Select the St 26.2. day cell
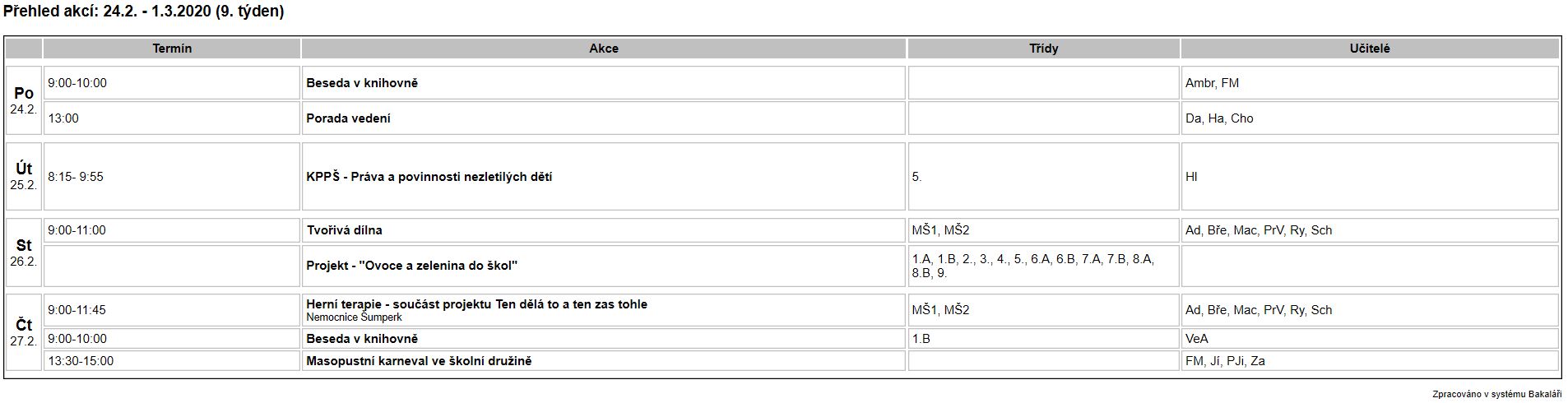The height and width of the screenshot is (403, 1568). pos(24,252)
